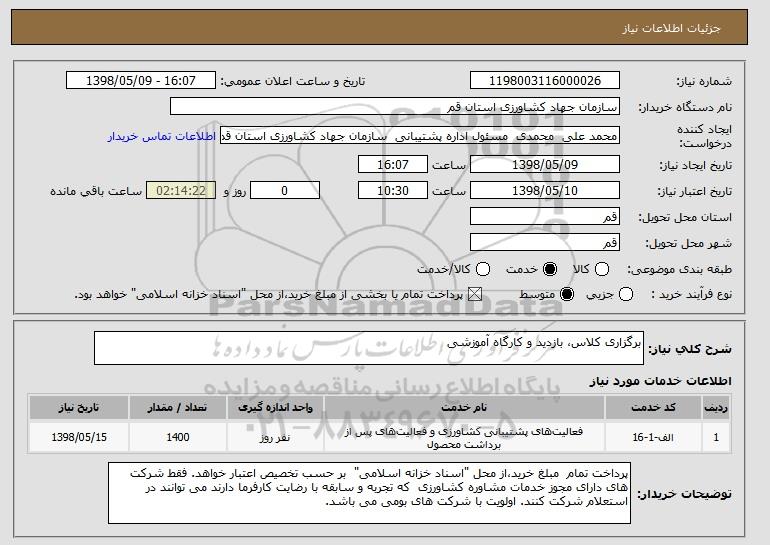Click the validity date field 1398/05/10
This screenshot has width=770, height=545.
(x=545, y=191)
